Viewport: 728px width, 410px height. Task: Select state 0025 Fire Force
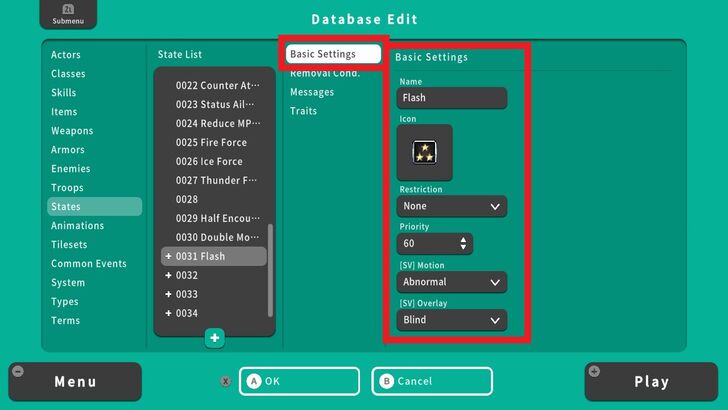click(x=214, y=143)
